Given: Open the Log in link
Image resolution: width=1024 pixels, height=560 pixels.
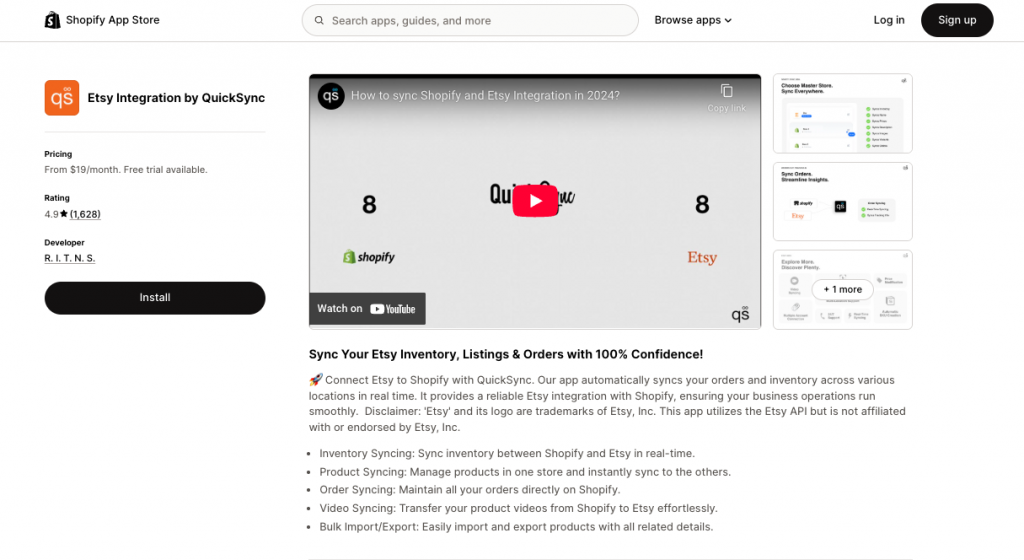Looking at the screenshot, I should [889, 20].
